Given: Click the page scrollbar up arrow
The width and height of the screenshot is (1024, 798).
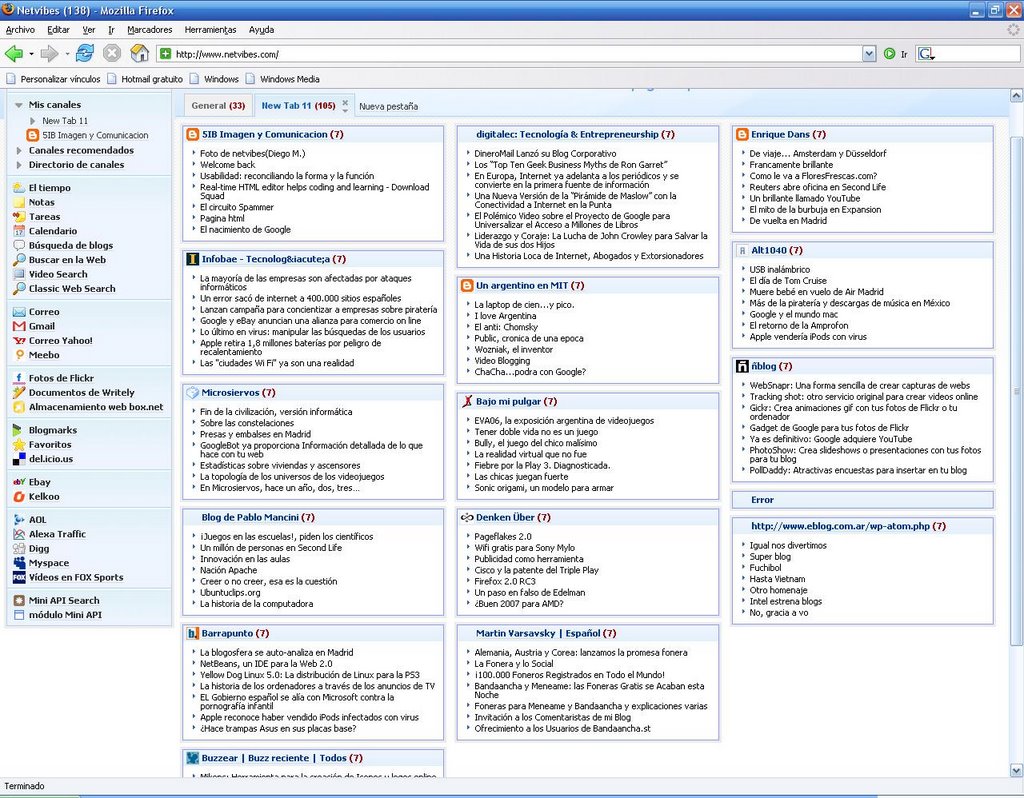Looking at the screenshot, I should pos(1016,96).
